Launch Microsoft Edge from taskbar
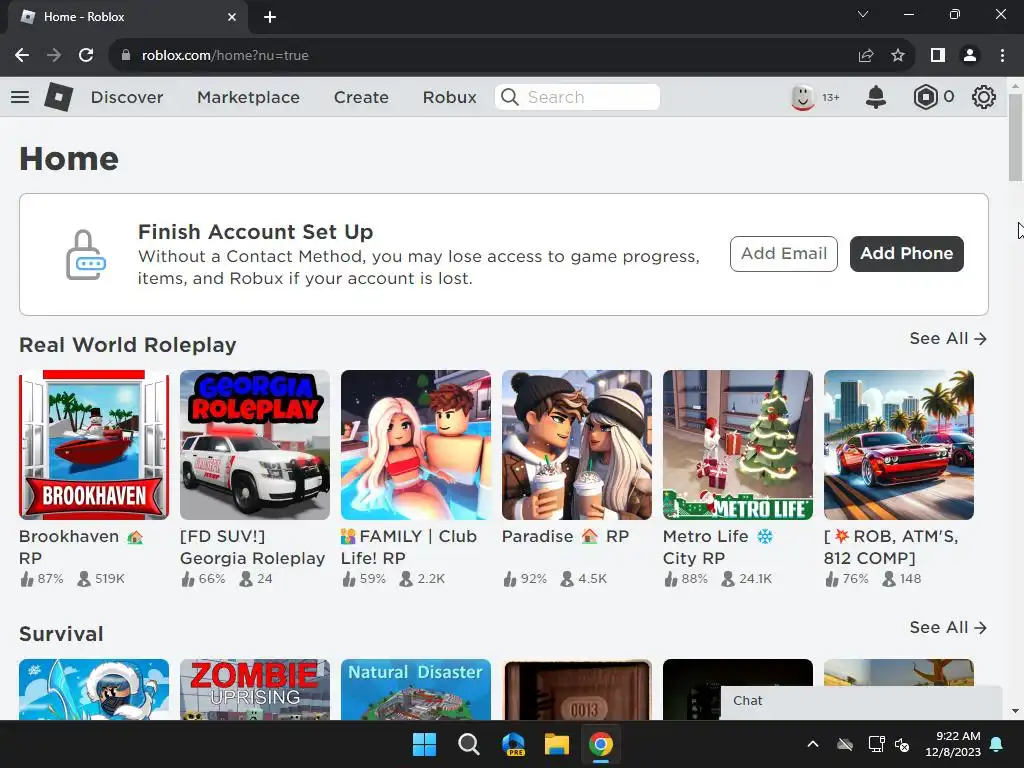1024x768 pixels. 513,744
